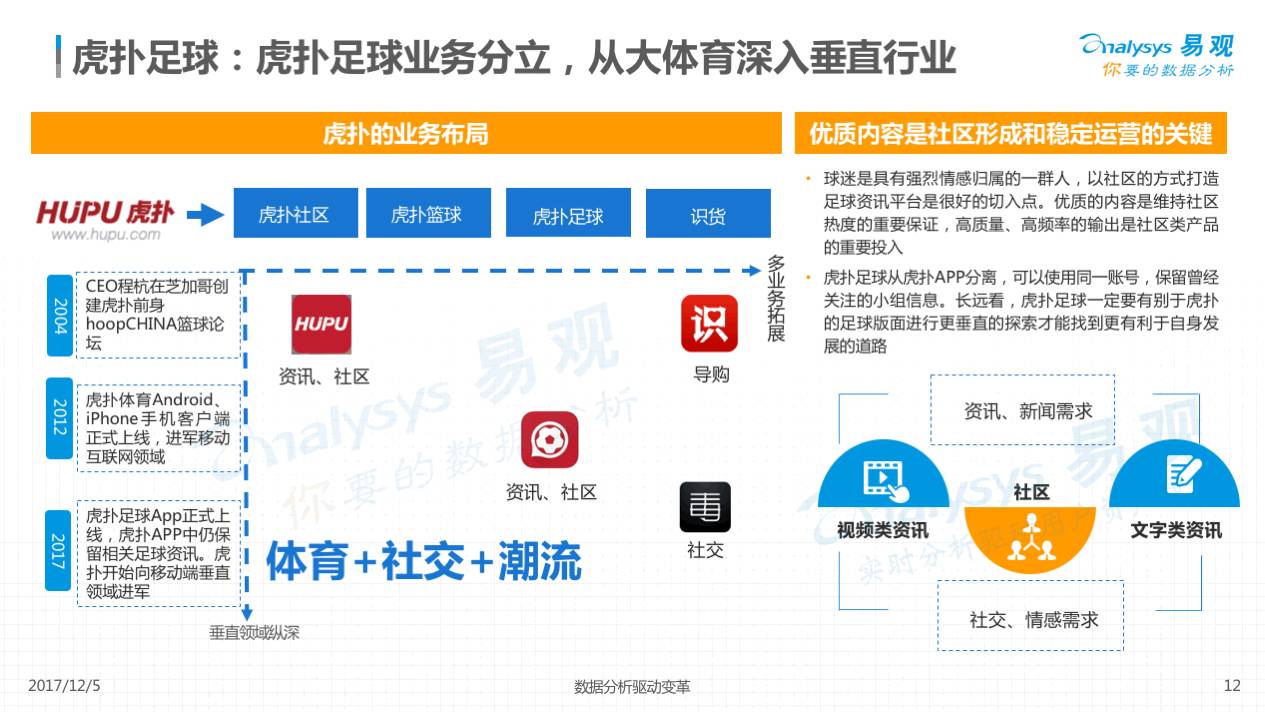Select the 虎扑足球 box
The image size is (1265, 712).
pos(568,213)
